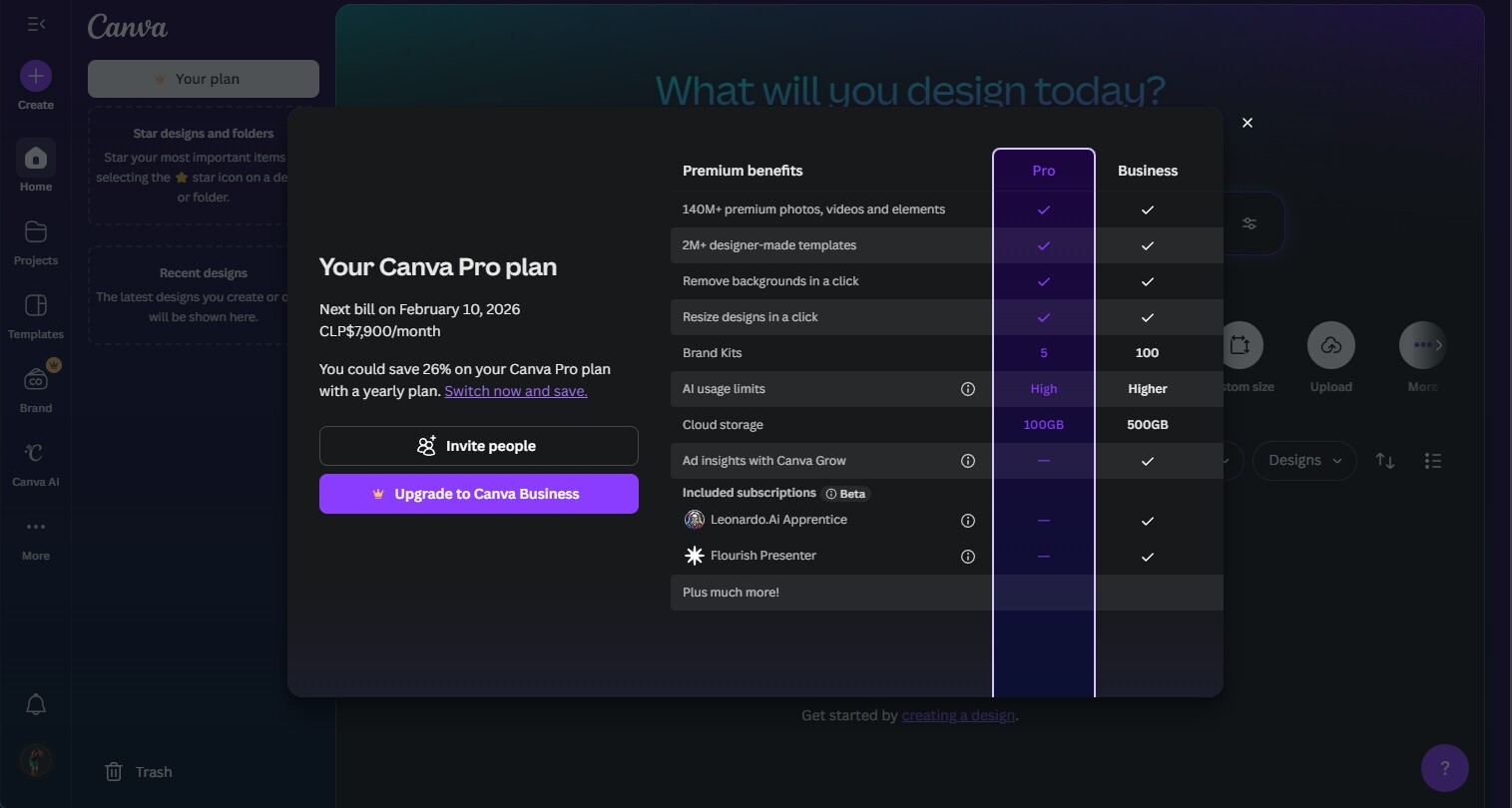The height and width of the screenshot is (808, 1512).
Task: Click the AI usage limits info icon
Action: click(x=967, y=389)
